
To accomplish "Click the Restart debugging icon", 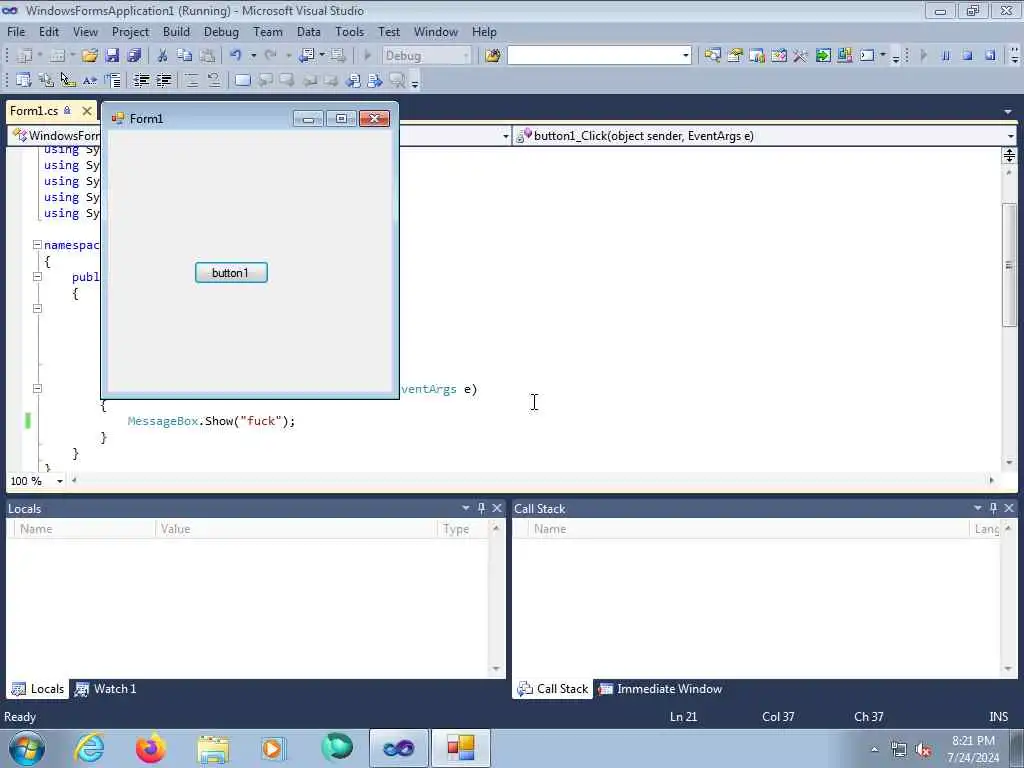I will tap(990, 56).
